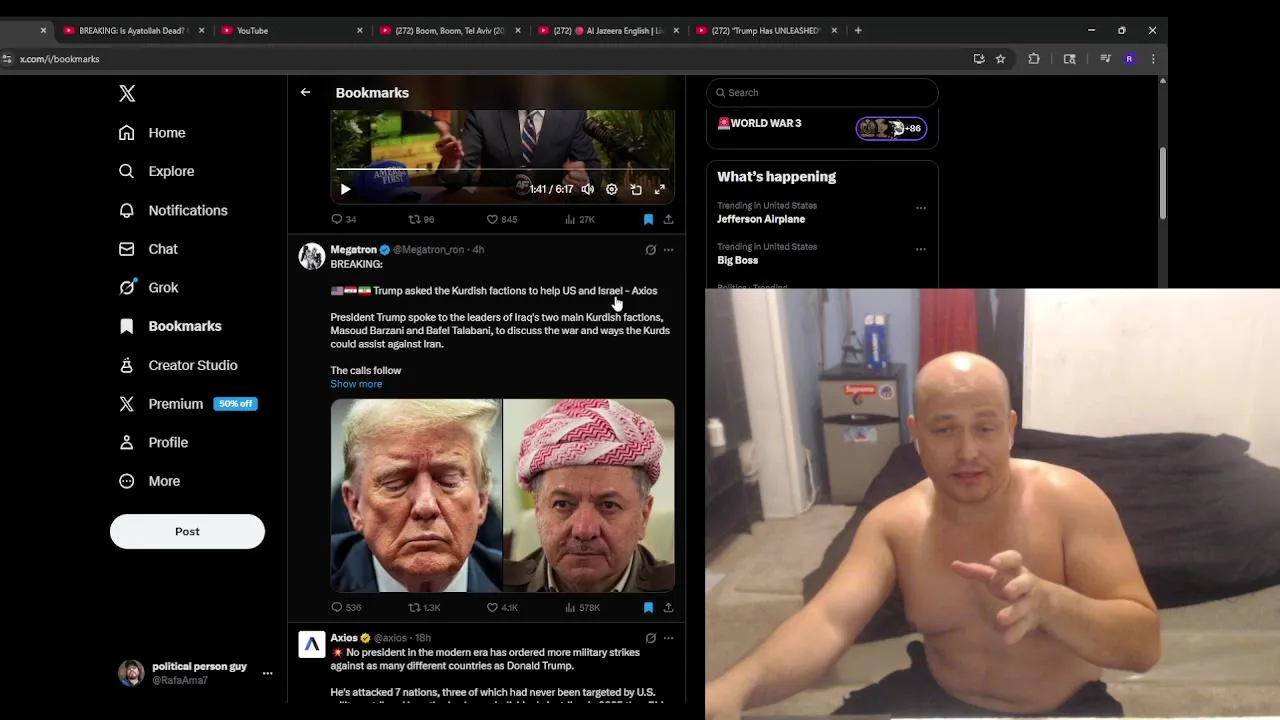Open account menu for political person guy

click(195, 673)
